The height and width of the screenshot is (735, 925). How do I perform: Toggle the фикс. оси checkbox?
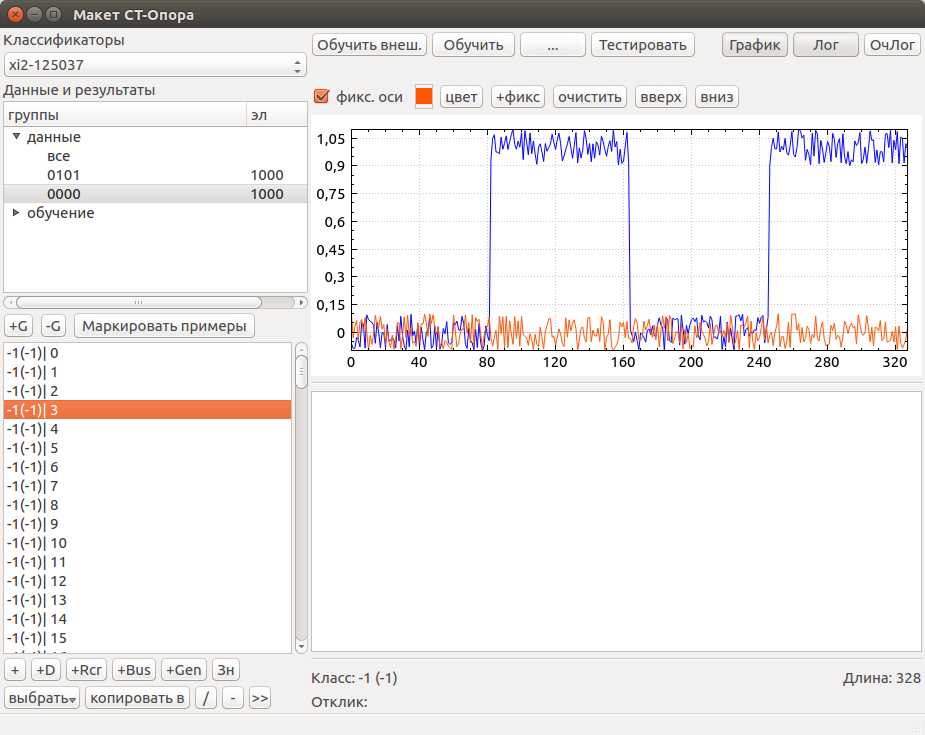click(322, 97)
